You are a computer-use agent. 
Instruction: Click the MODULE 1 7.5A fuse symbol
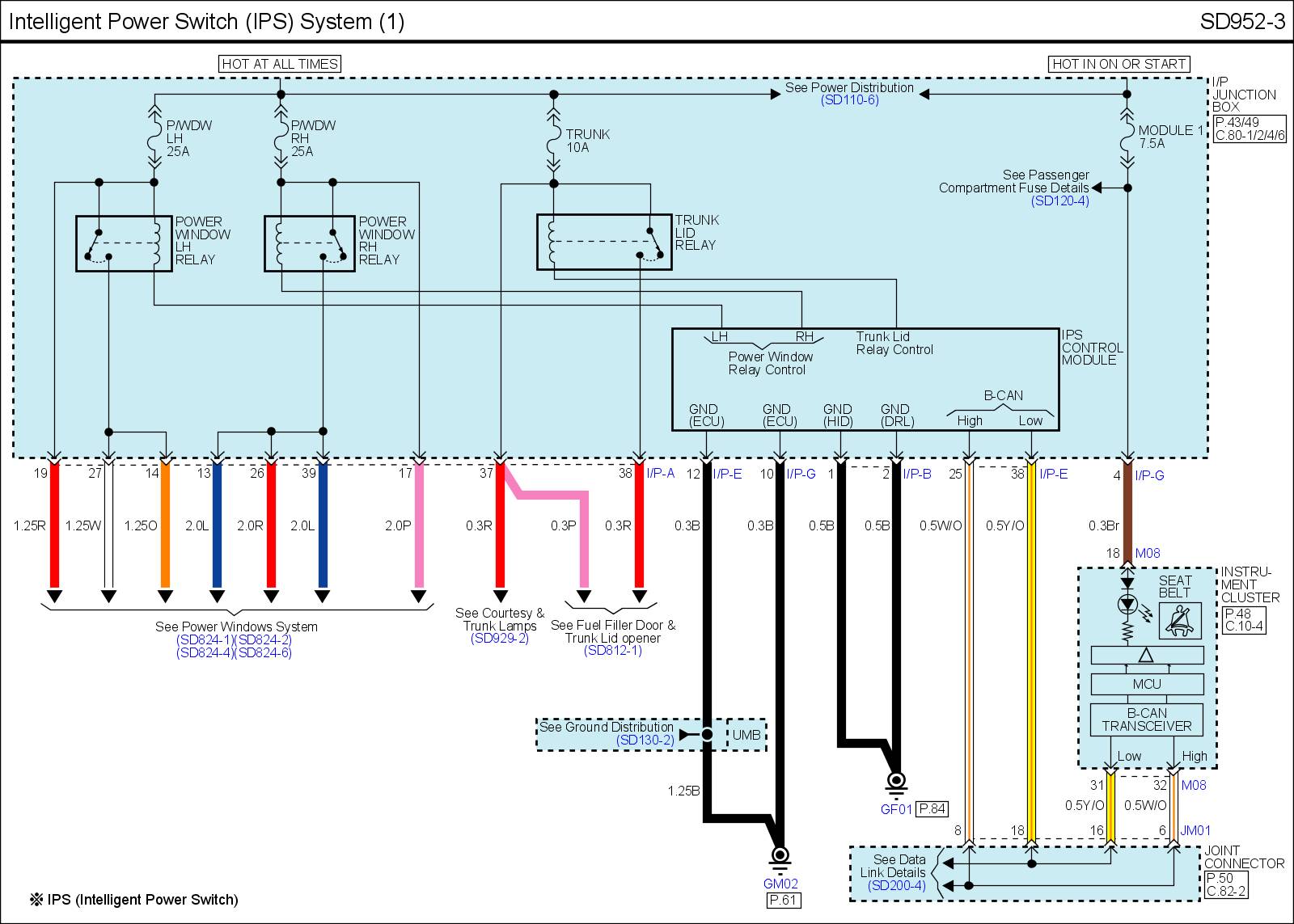click(x=1127, y=137)
